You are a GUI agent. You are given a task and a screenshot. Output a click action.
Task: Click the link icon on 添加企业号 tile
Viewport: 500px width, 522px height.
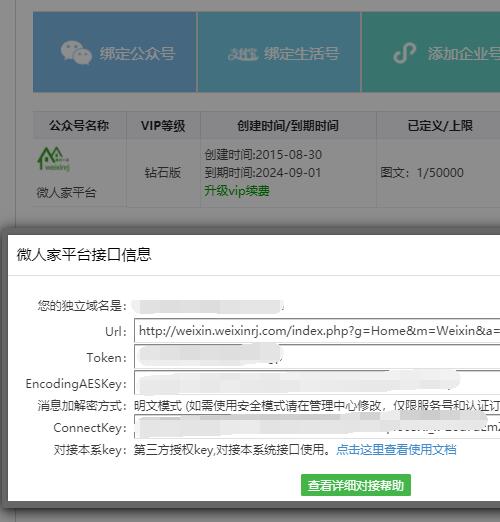(x=405, y=53)
